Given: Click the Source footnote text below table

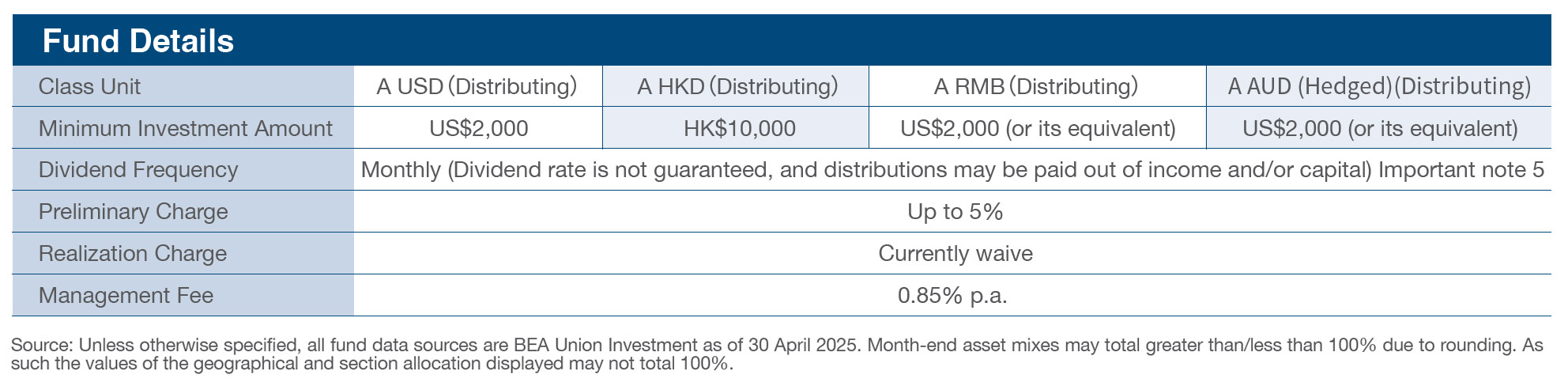Looking at the screenshot, I should coord(776,354).
